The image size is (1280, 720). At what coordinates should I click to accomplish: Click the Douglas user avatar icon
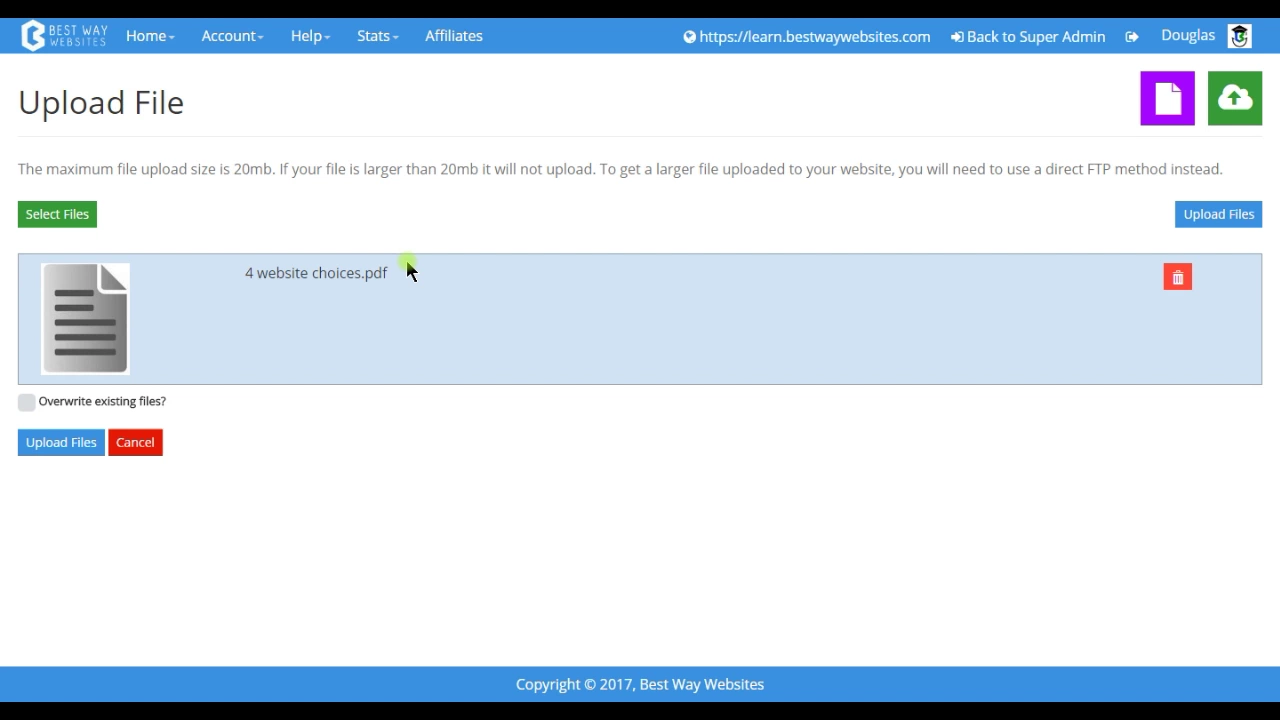tap(1240, 36)
